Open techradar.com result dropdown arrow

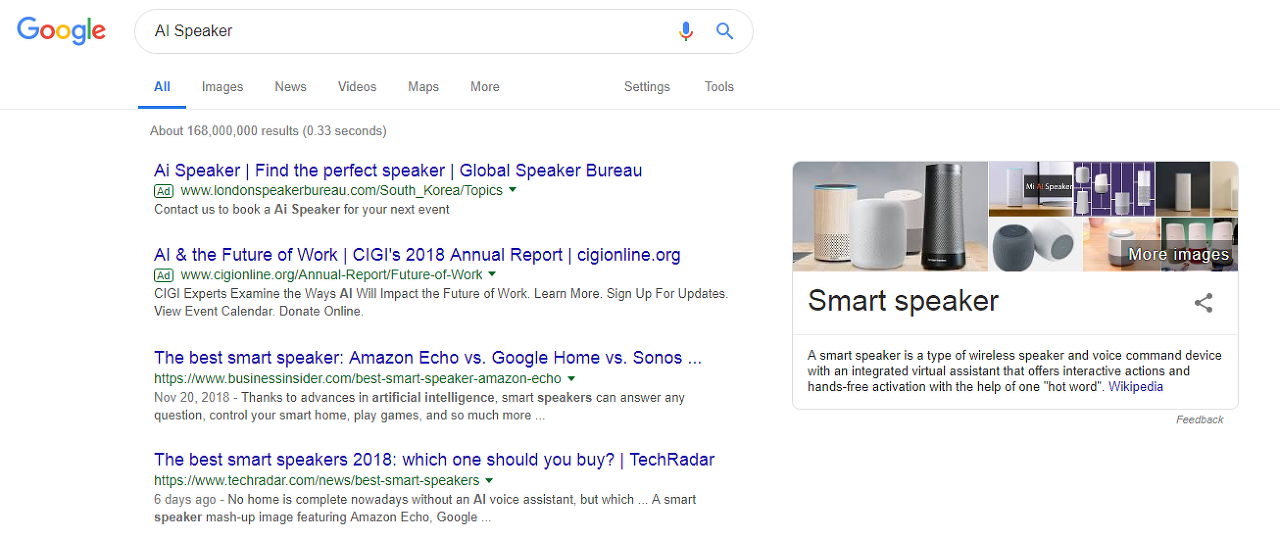pyautogui.click(x=490, y=481)
